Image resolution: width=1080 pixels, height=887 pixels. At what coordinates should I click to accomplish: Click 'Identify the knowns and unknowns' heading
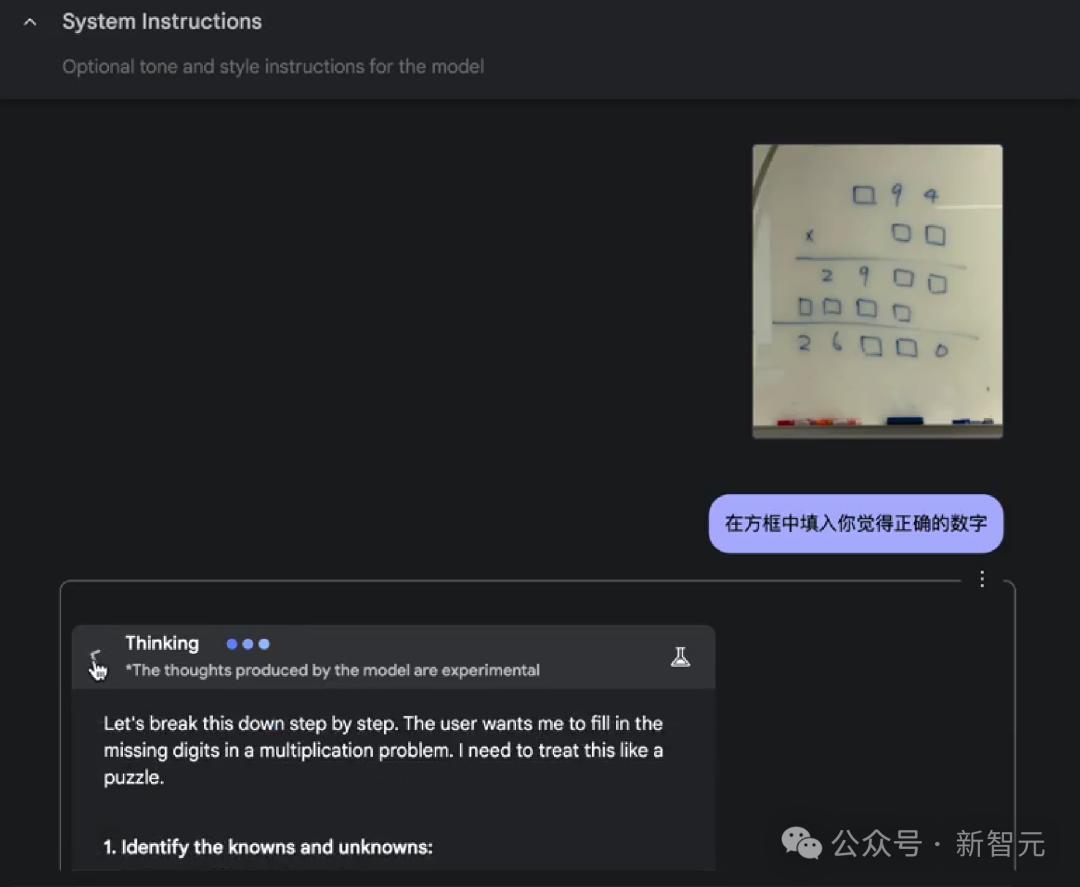(x=268, y=846)
